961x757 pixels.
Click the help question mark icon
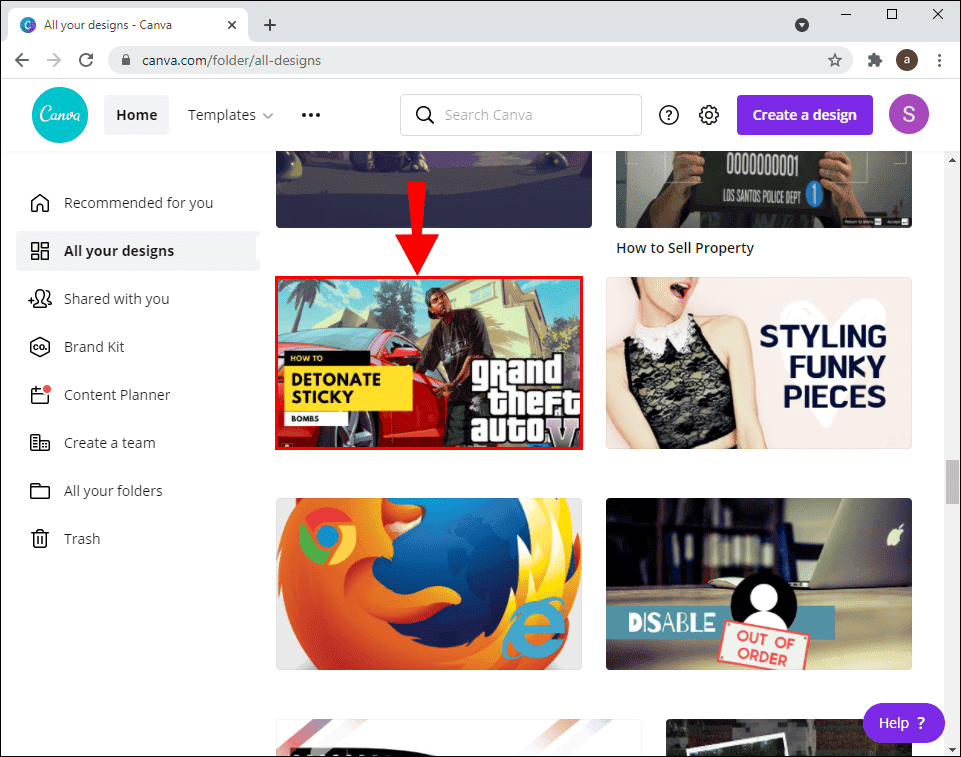[668, 114]
